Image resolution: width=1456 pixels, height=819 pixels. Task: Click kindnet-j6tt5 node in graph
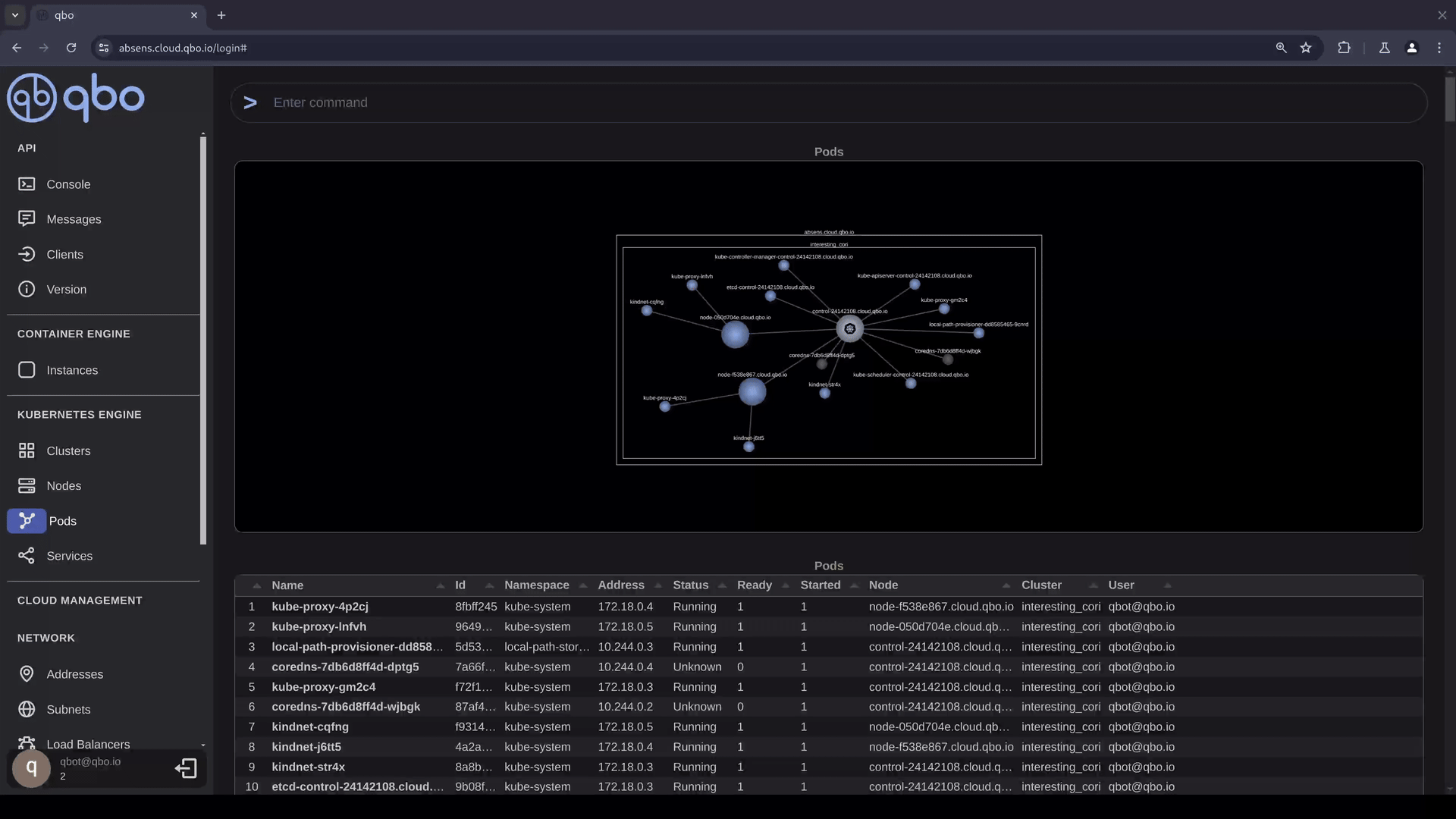(748, 447)
